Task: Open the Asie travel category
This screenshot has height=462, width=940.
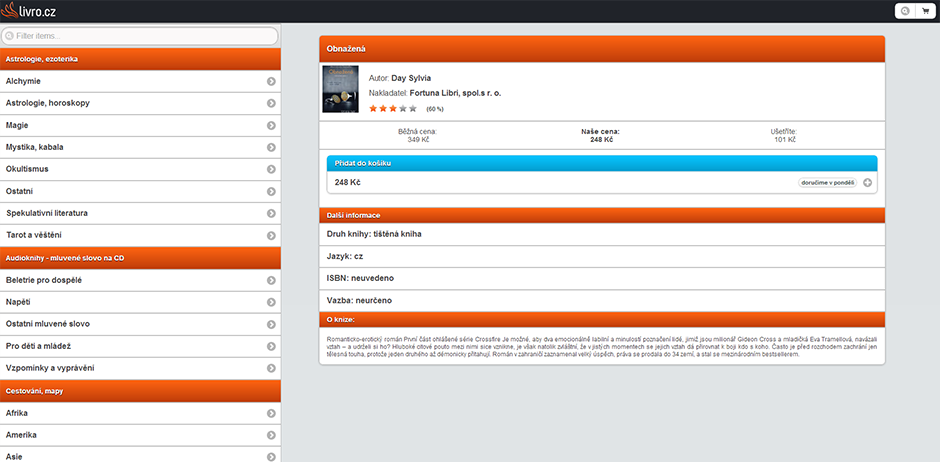Action: (x=140, y=455)
